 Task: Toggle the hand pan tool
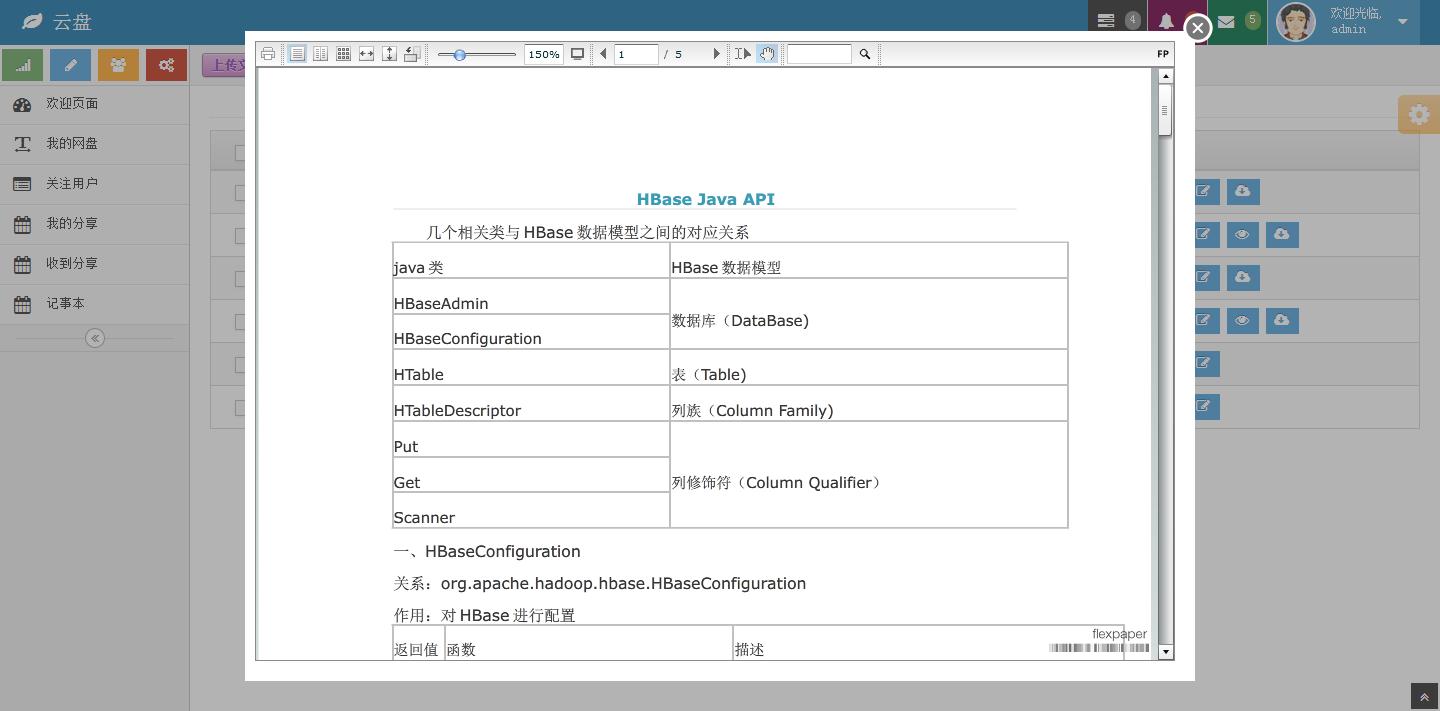(x=766, y=54)
